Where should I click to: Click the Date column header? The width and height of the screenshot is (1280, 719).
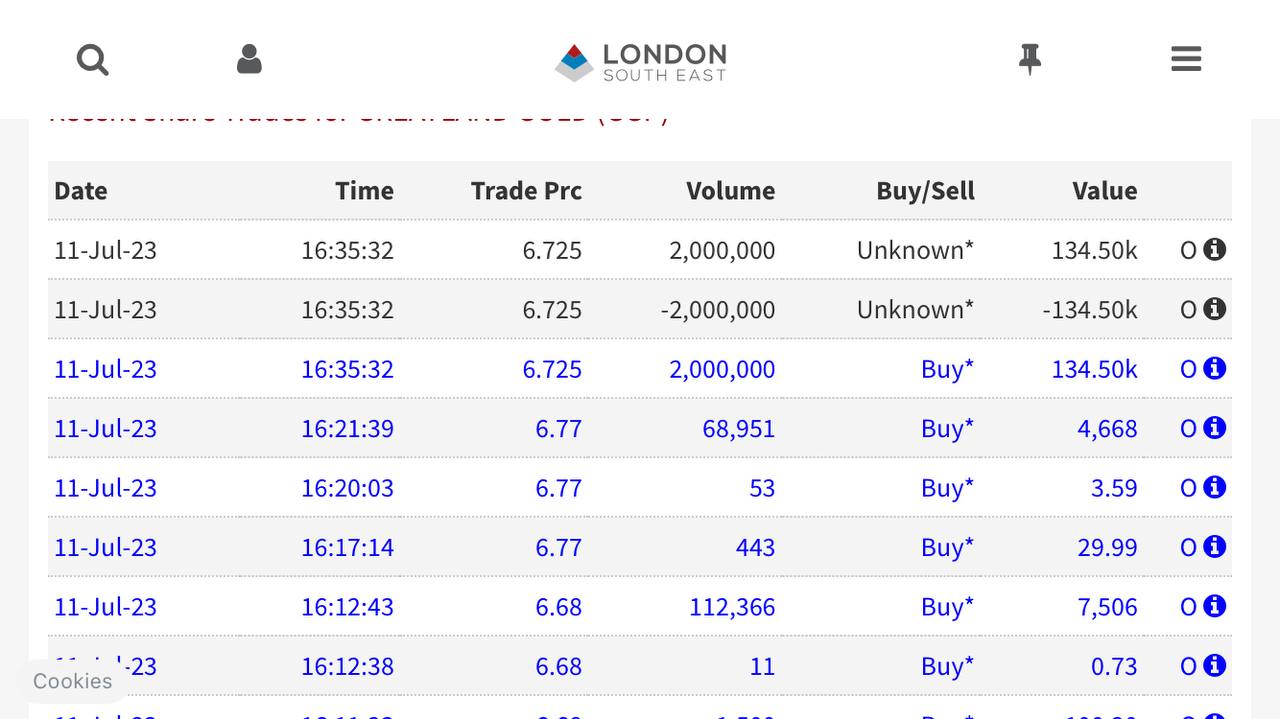point(81,191)
